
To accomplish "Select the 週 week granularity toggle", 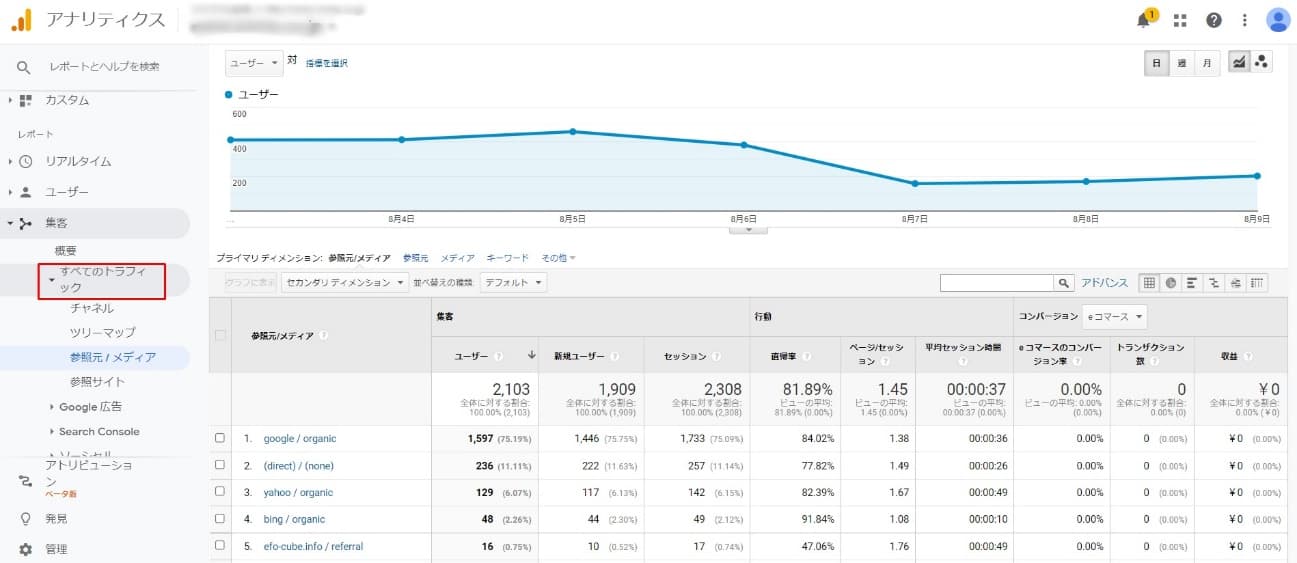I will [1182, 63].
